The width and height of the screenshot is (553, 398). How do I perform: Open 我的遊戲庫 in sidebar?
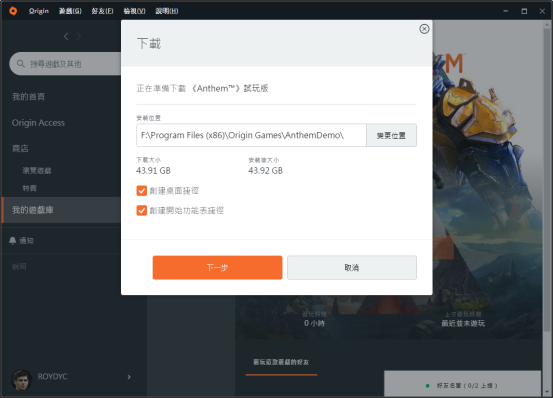pyautogui.click(x=61, y=210)
